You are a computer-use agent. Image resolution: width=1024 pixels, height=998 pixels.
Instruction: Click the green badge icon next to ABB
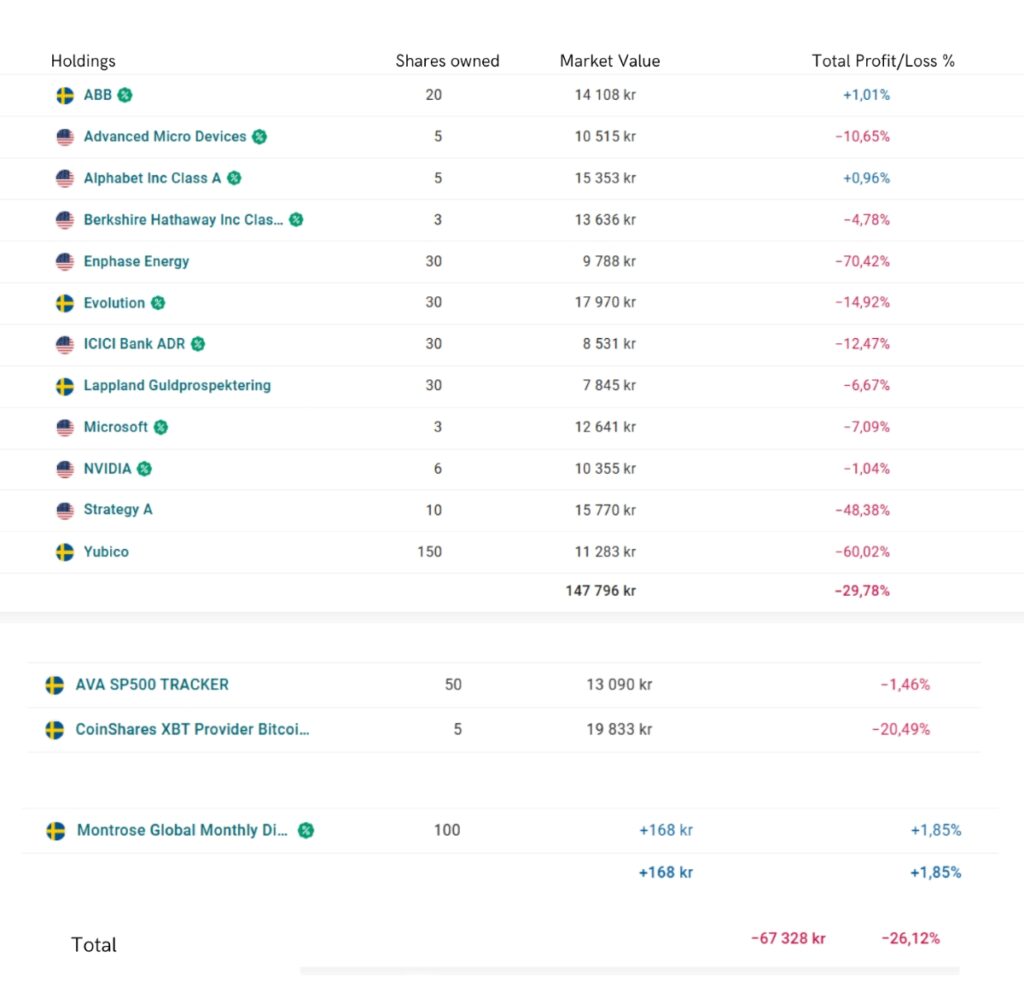click(125, 95)
